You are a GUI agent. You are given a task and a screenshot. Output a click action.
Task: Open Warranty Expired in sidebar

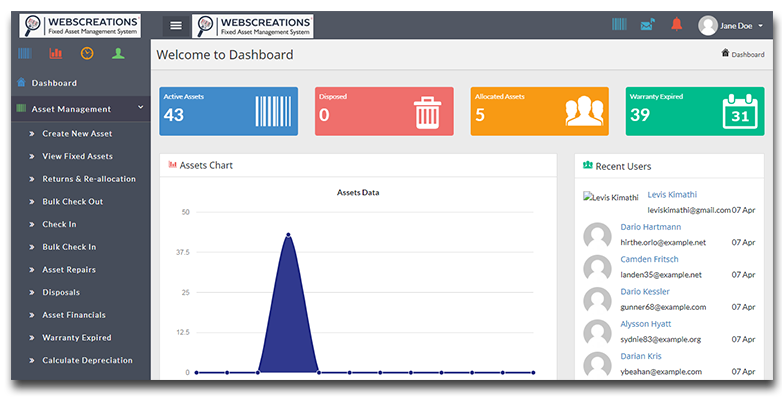[x=77, y=338]
